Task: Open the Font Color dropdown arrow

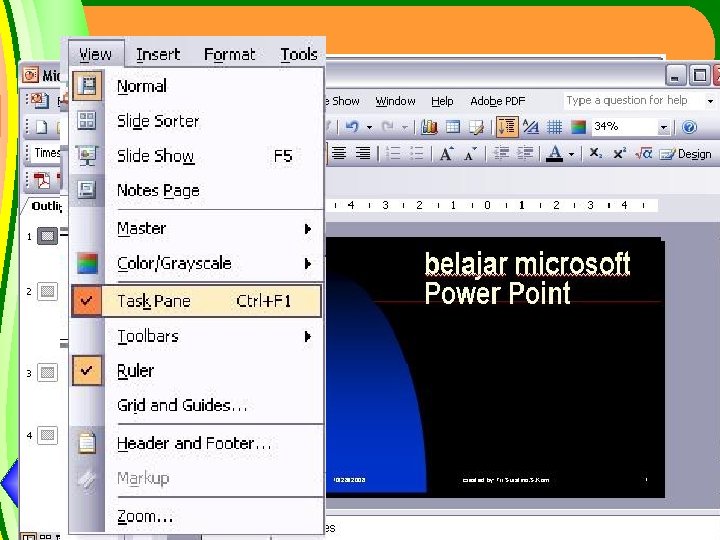Action: point(571,154)
